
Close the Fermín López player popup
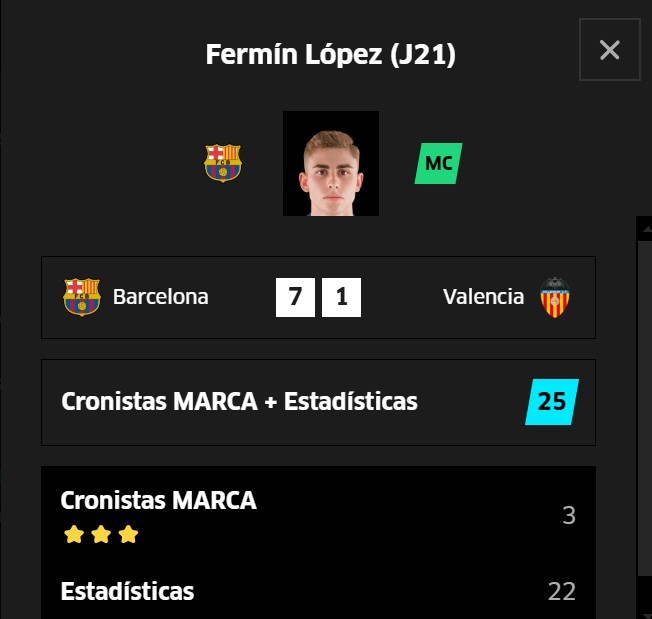(x=610, y=49)
